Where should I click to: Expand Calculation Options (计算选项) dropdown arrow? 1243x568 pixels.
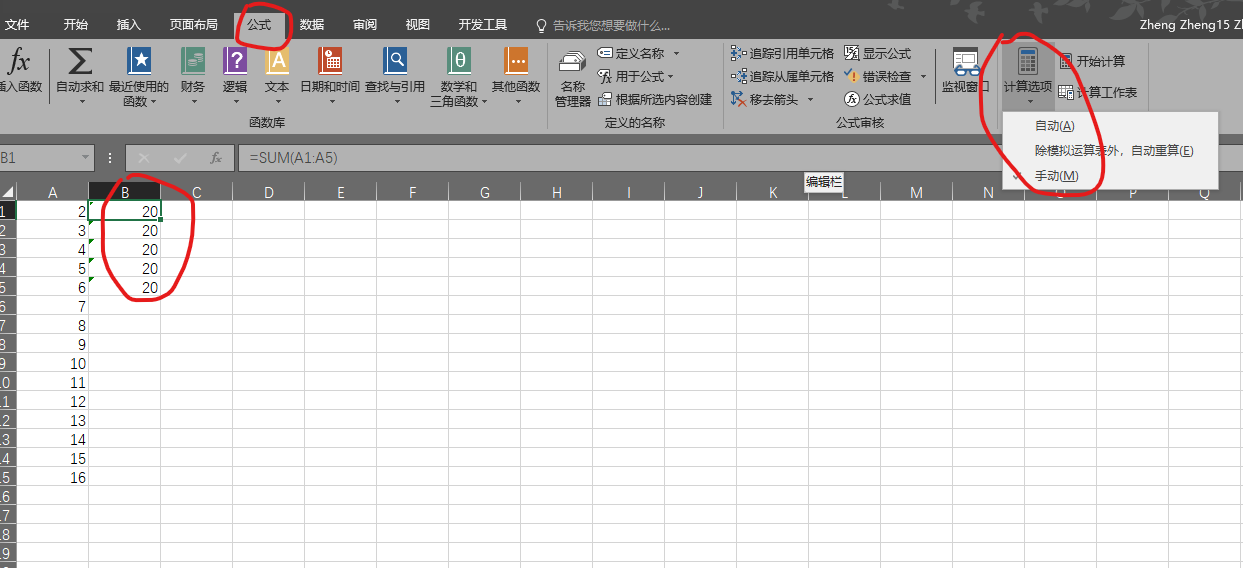[1028, 101]
